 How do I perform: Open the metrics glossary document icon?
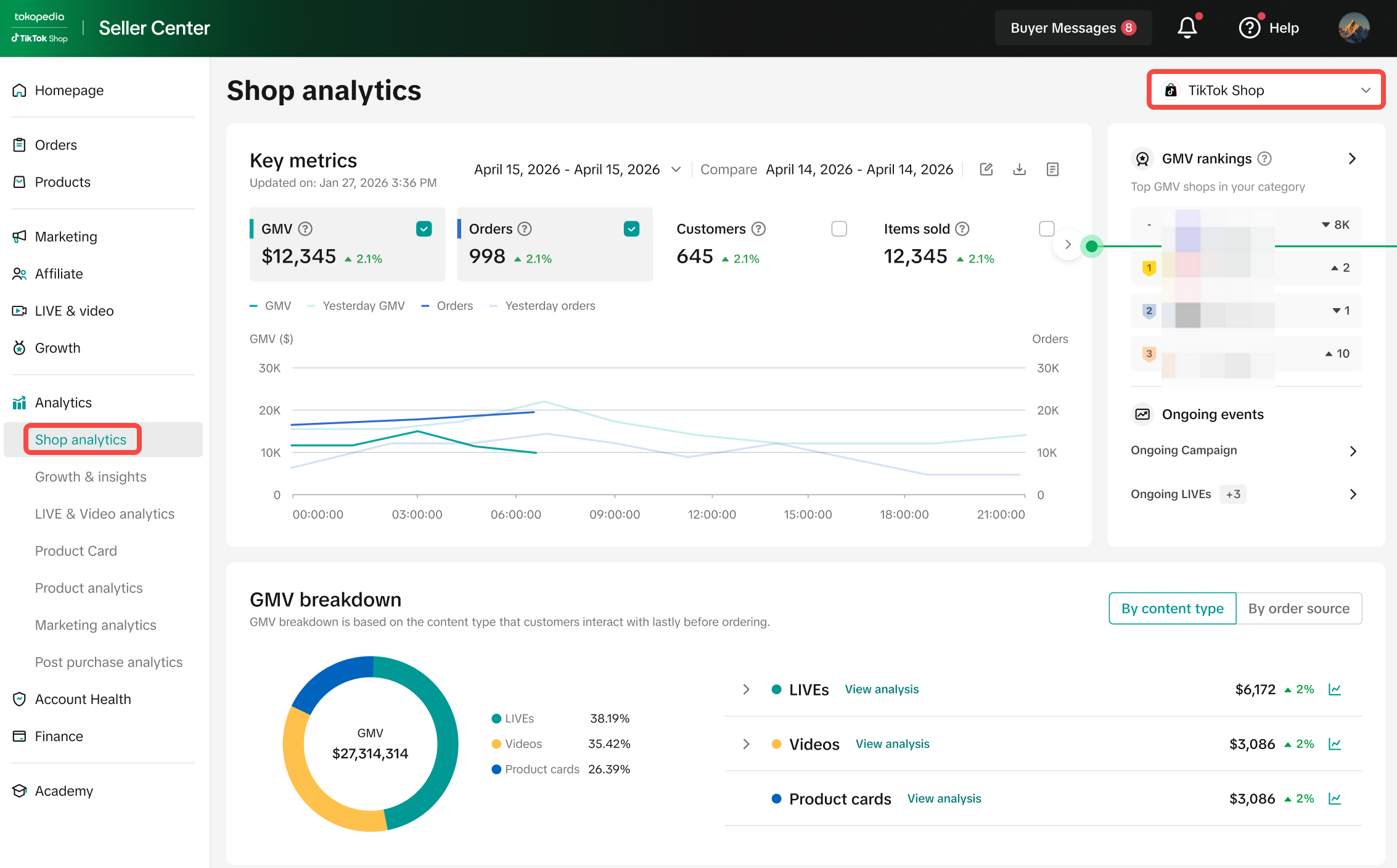[1052, 169]
